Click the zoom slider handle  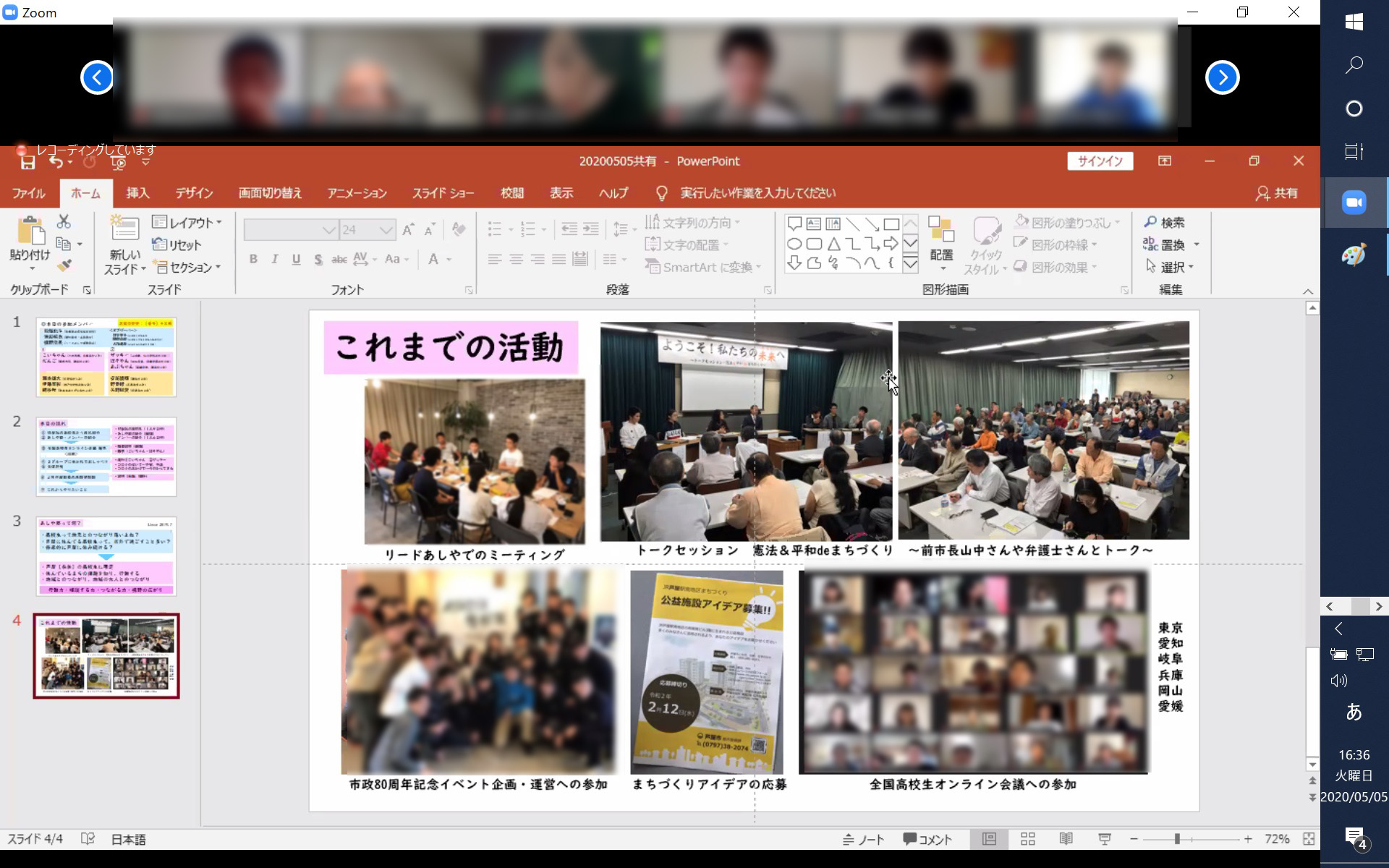(x=1177, y=839)
